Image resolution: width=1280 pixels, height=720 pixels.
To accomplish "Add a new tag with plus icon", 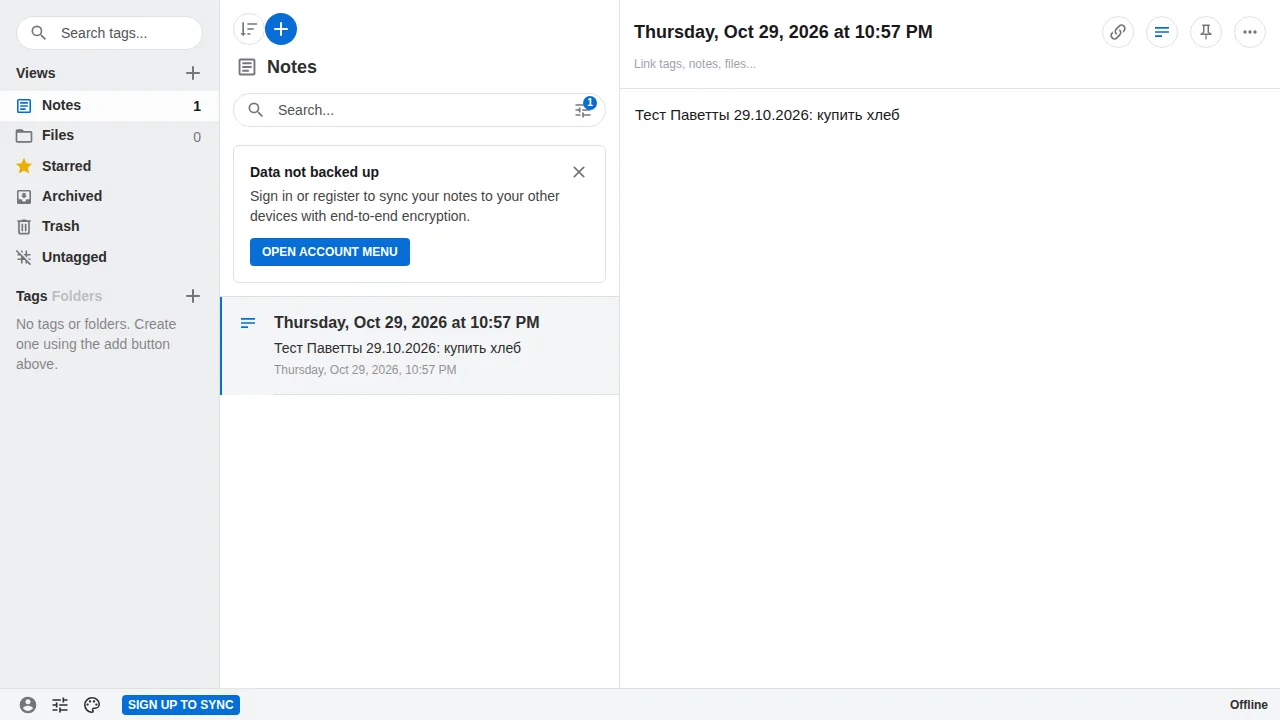I will pos(193,296).
